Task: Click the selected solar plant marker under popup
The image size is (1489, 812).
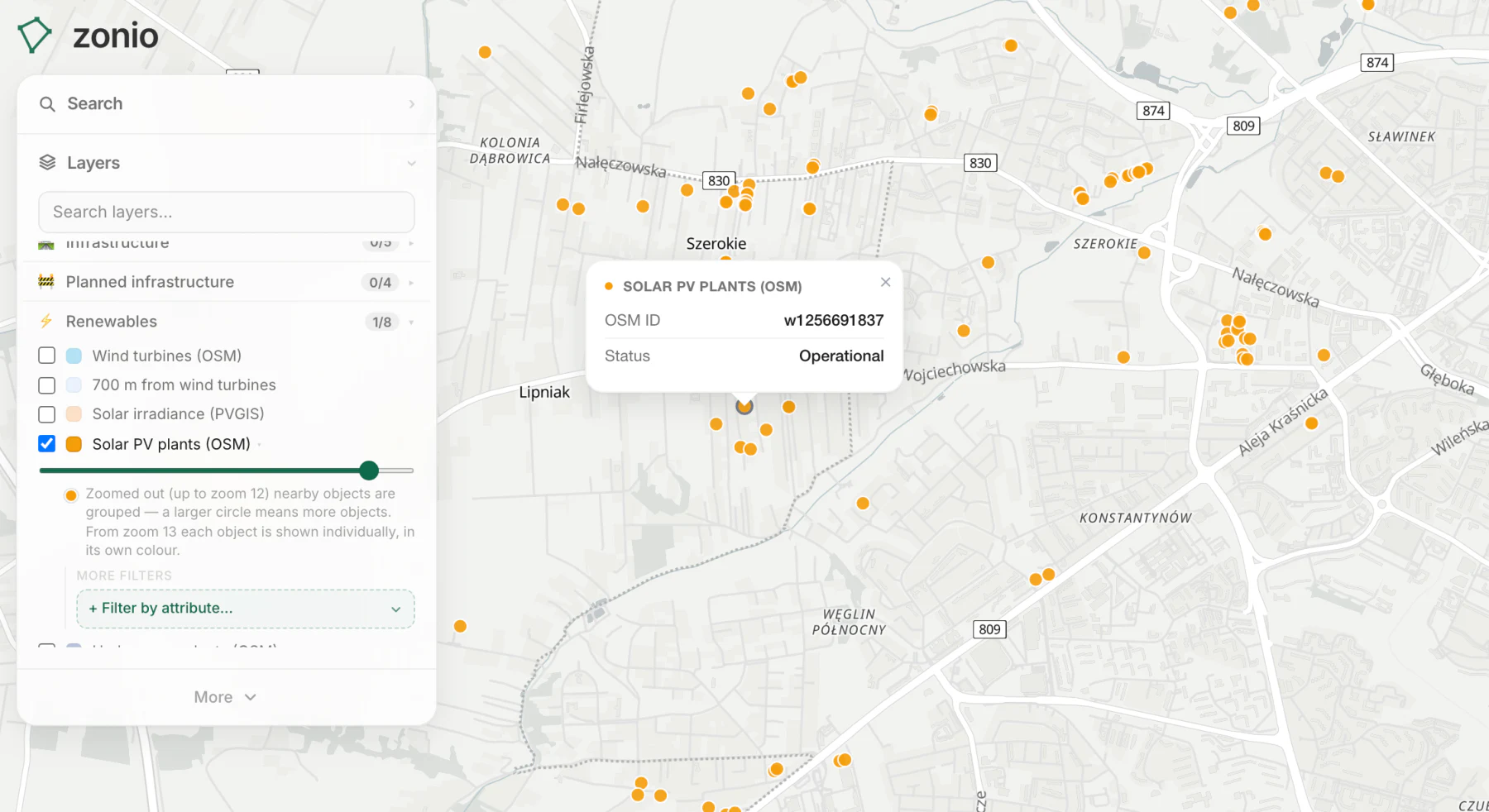Action: coord(744,406)
